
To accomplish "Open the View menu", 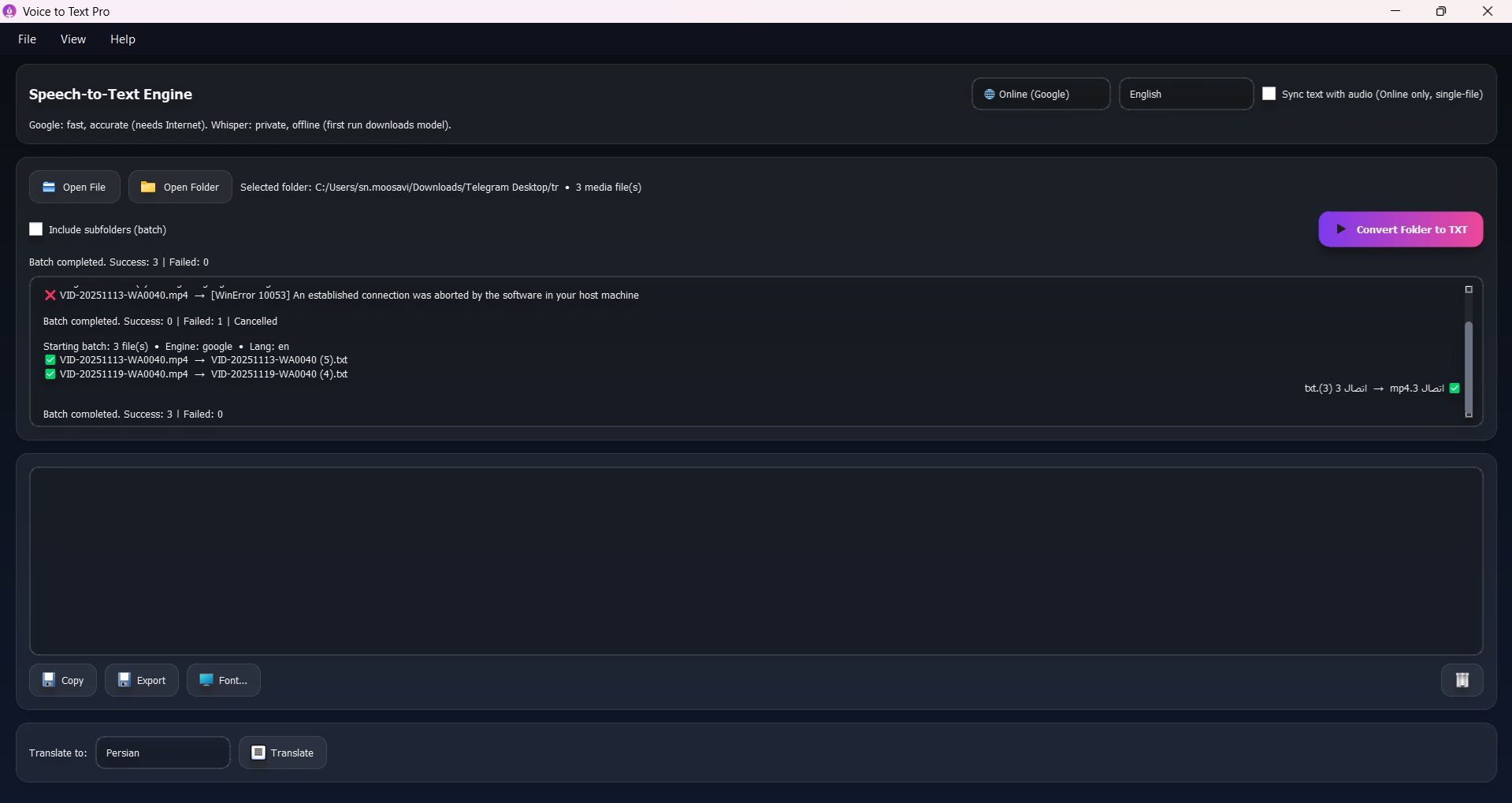I will tap(73, 39).
